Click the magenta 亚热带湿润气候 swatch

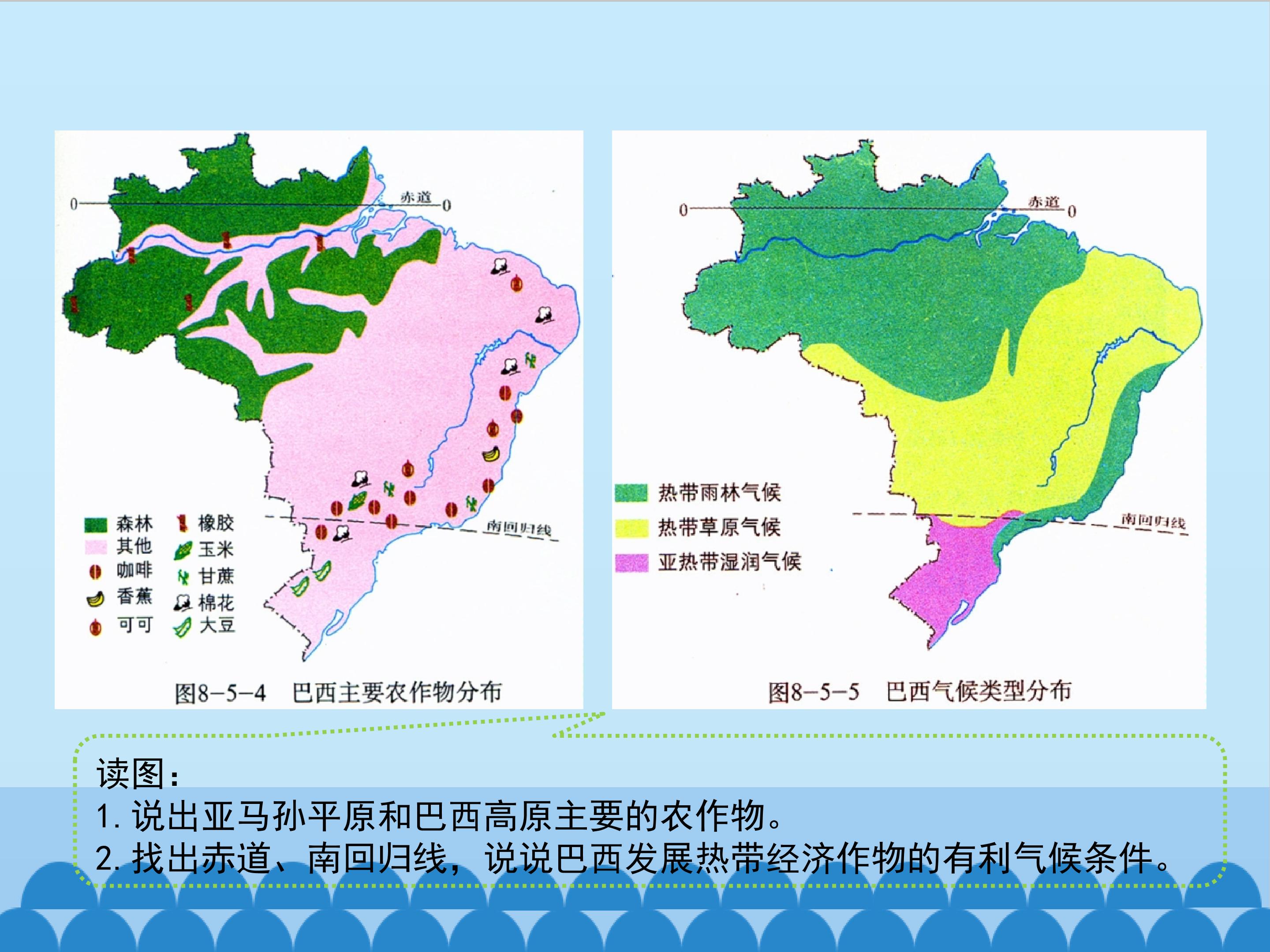631,562
